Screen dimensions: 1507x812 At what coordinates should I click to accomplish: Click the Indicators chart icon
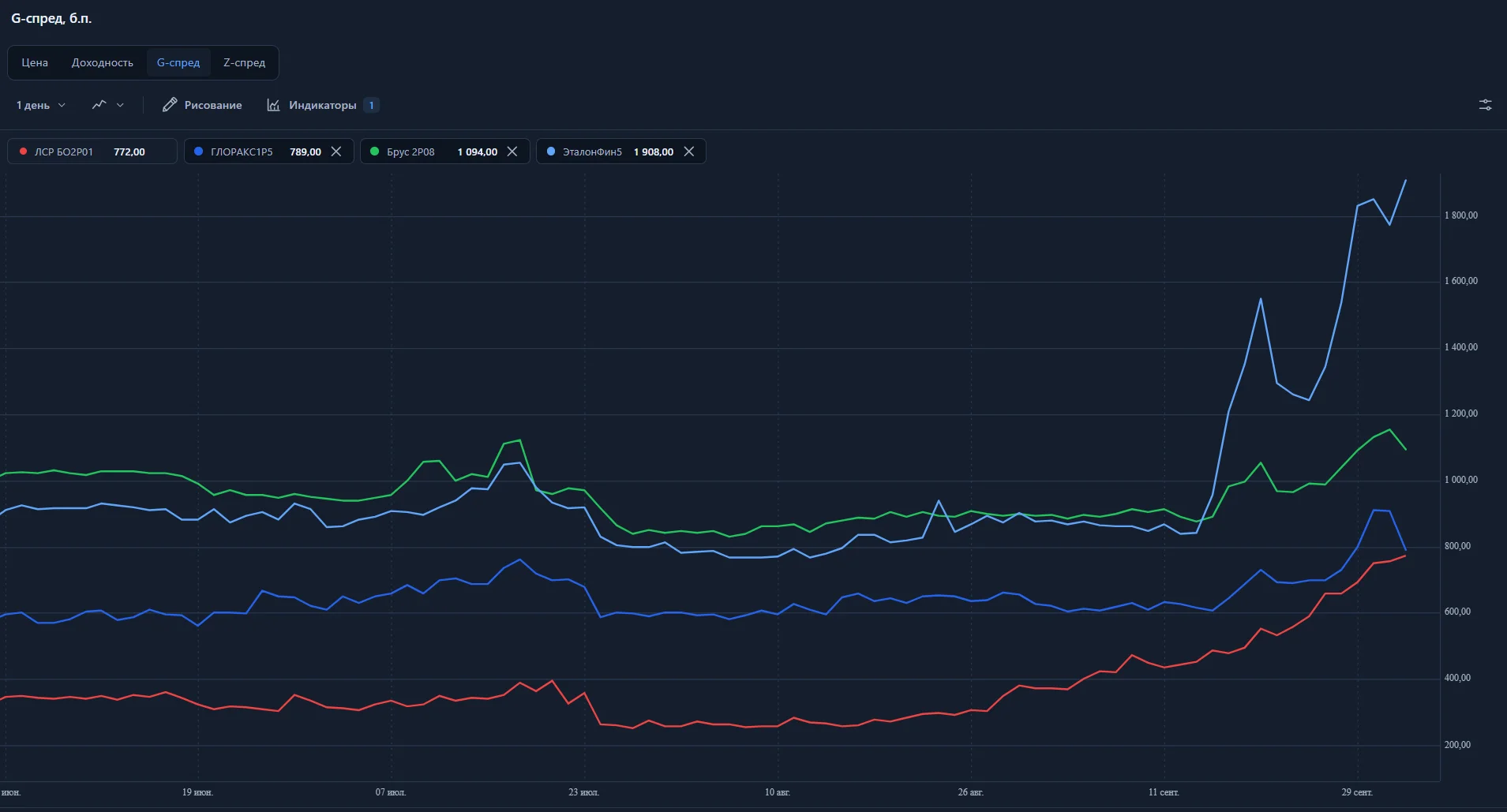click(x=273, y=105)
